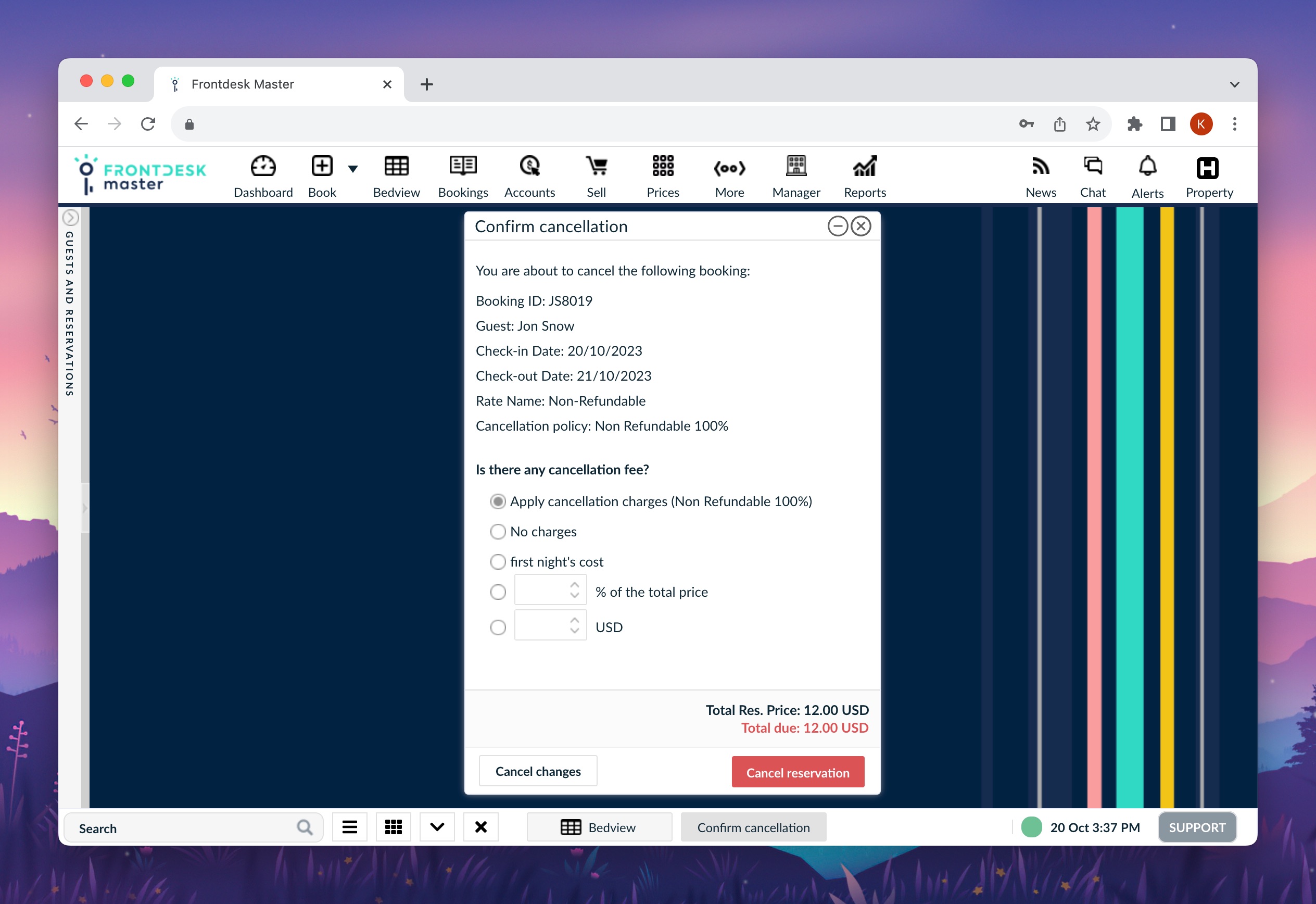Click the green status indicator dot
The height and width of the screenshot is (904, 1316).
1031,827
